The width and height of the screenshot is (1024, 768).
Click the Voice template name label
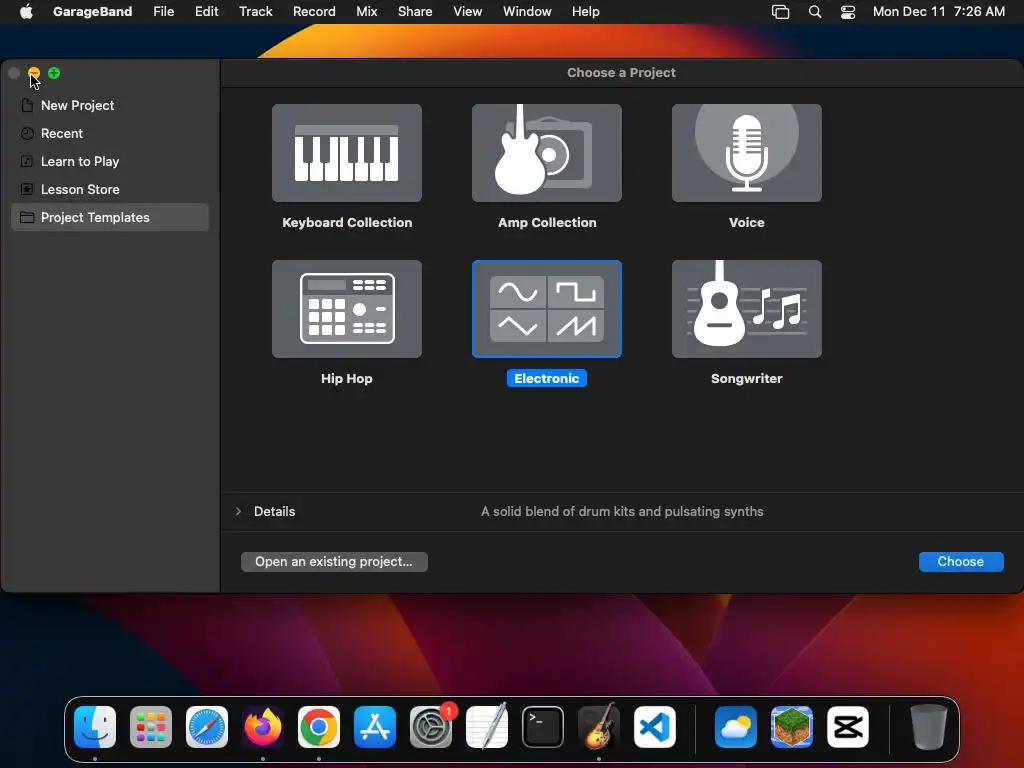pos(746,222)
